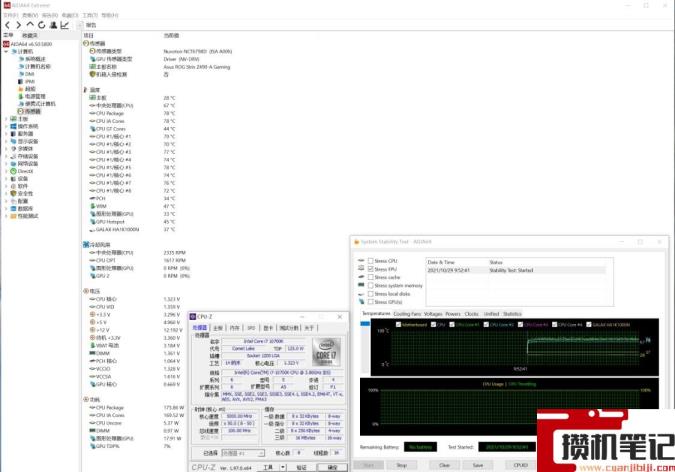Click the AIDA64 v6.50 root icon
The width and height of the screenshot is (675, 472).
point(6,44)
